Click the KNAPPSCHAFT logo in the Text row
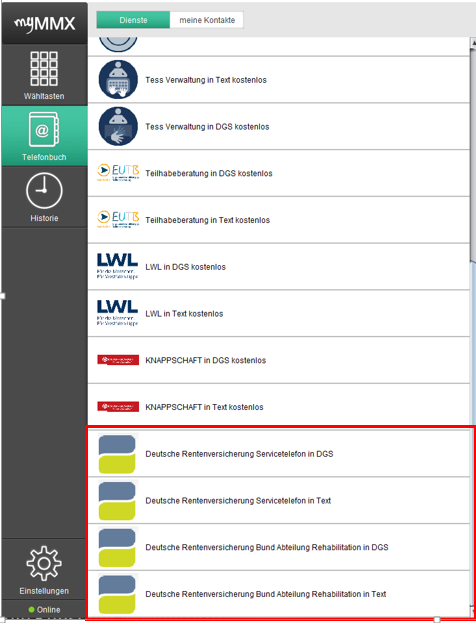 [x=118, y=406]
